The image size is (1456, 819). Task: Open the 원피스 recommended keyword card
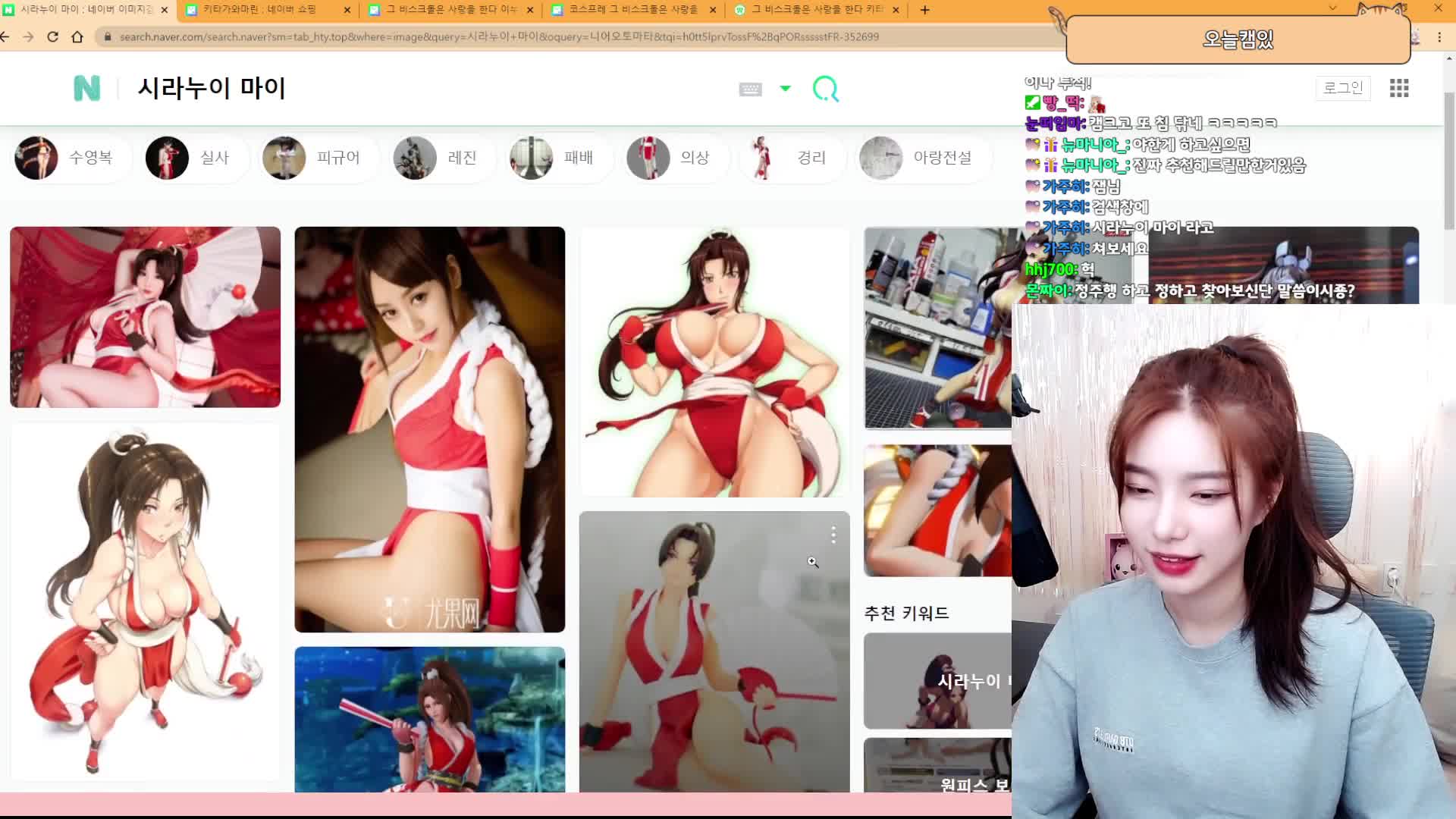tap(937, 765)
